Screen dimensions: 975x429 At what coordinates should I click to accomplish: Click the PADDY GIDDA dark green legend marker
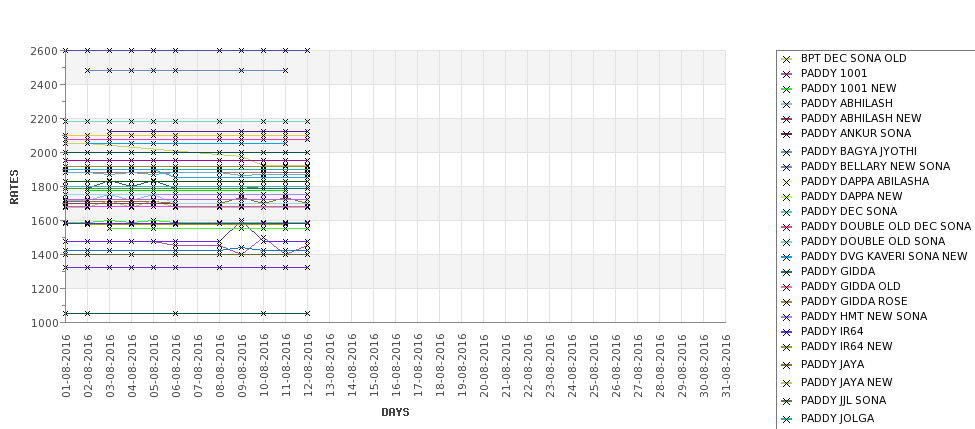tap(787, 272)
